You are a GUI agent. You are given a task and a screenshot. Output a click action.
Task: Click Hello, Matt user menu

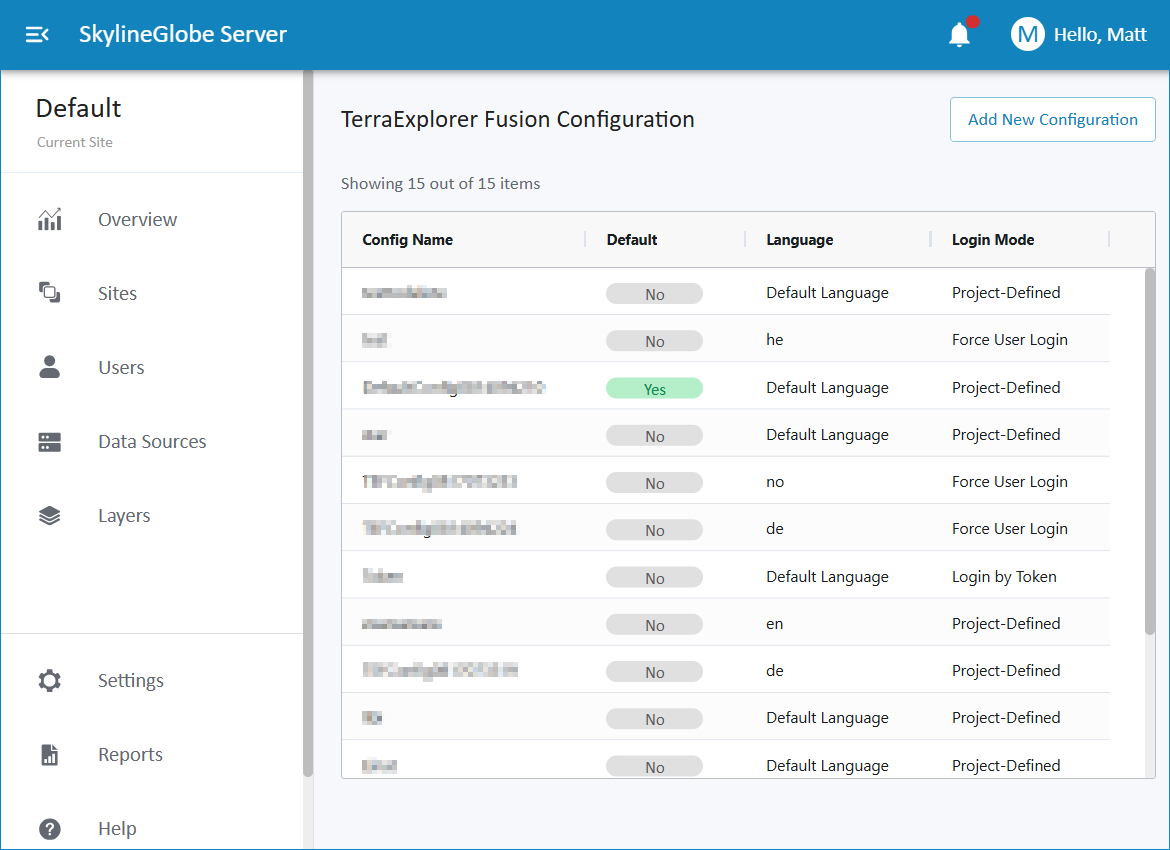(1099, 34)
